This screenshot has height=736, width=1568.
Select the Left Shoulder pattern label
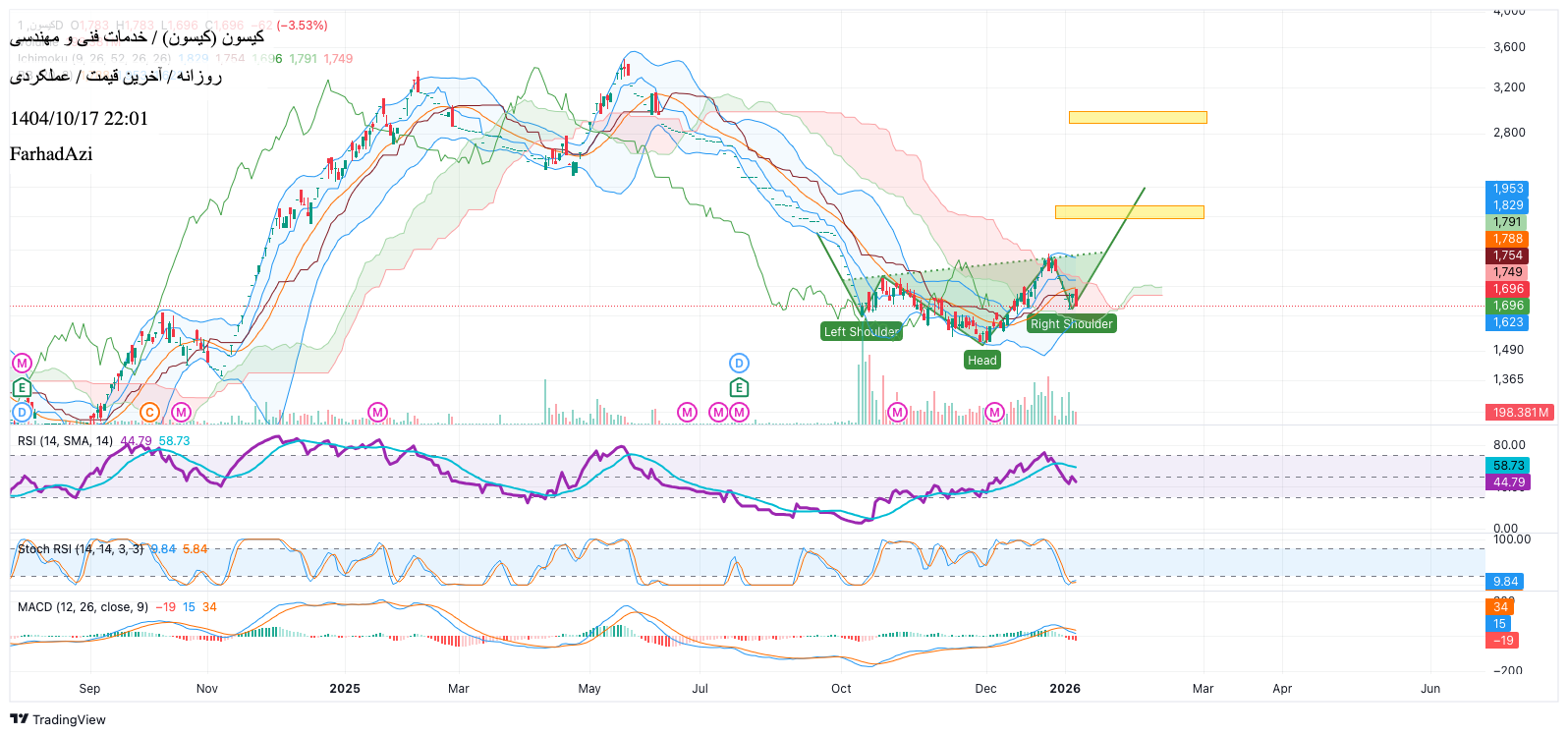861,332
